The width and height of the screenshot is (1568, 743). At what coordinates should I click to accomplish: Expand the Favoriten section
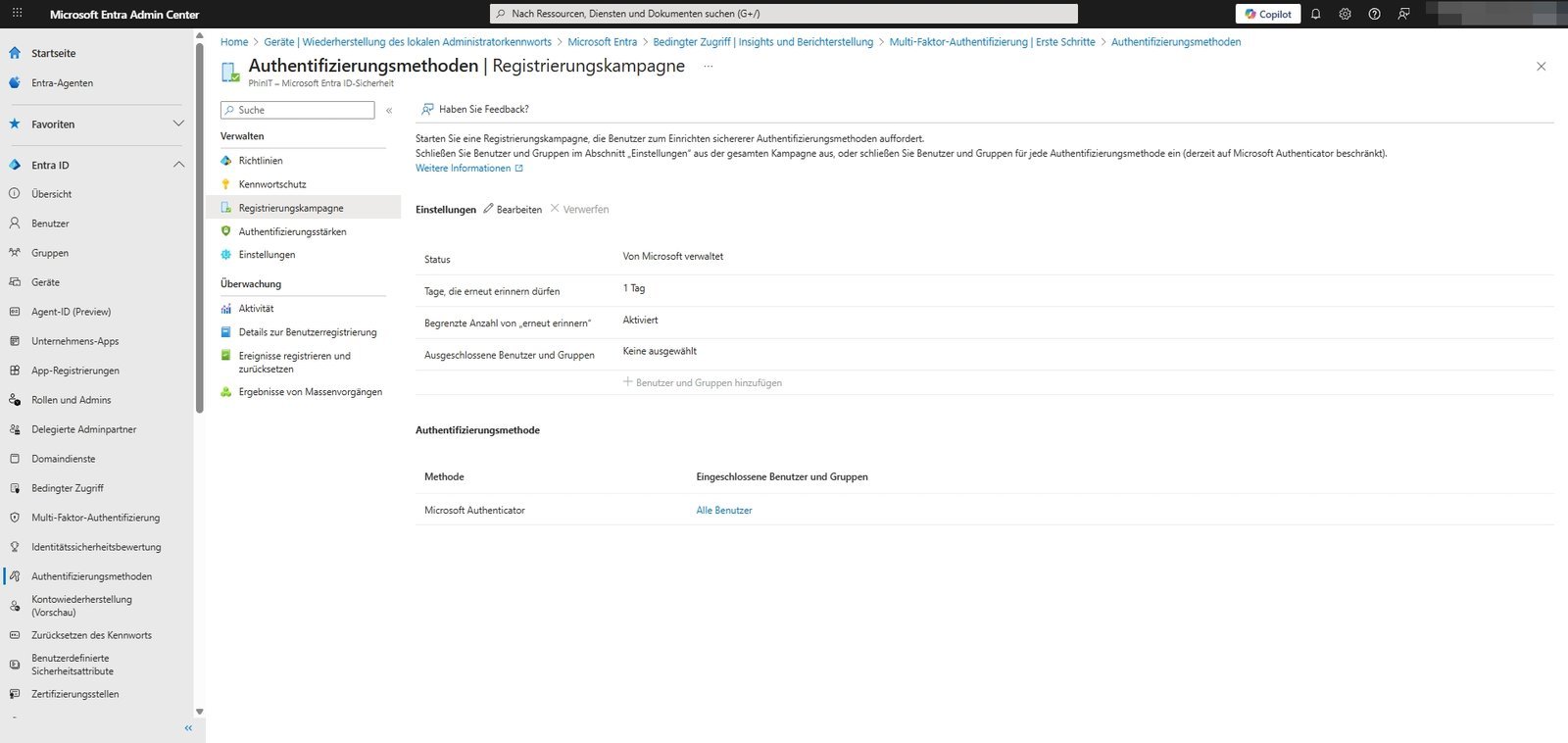click(178, 124)
